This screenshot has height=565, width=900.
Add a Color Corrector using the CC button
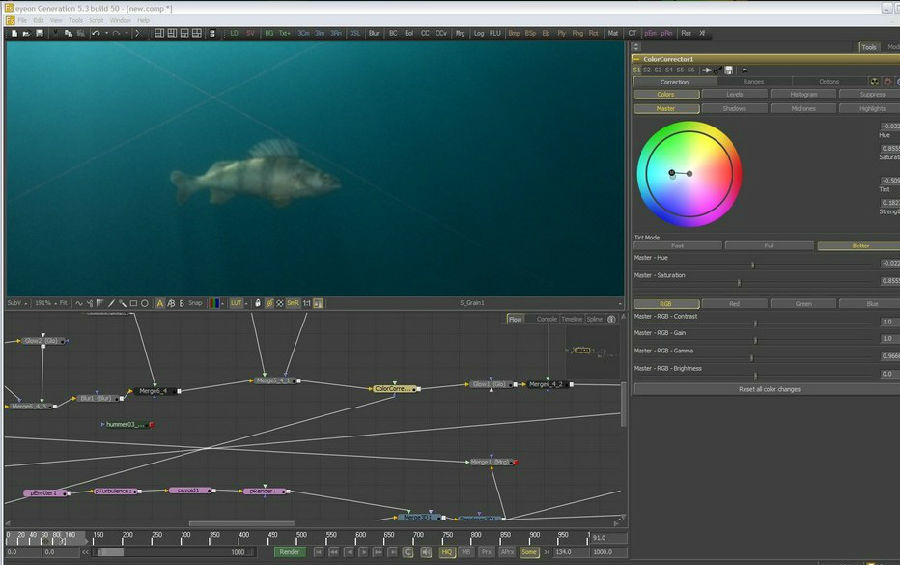point(425,33)
